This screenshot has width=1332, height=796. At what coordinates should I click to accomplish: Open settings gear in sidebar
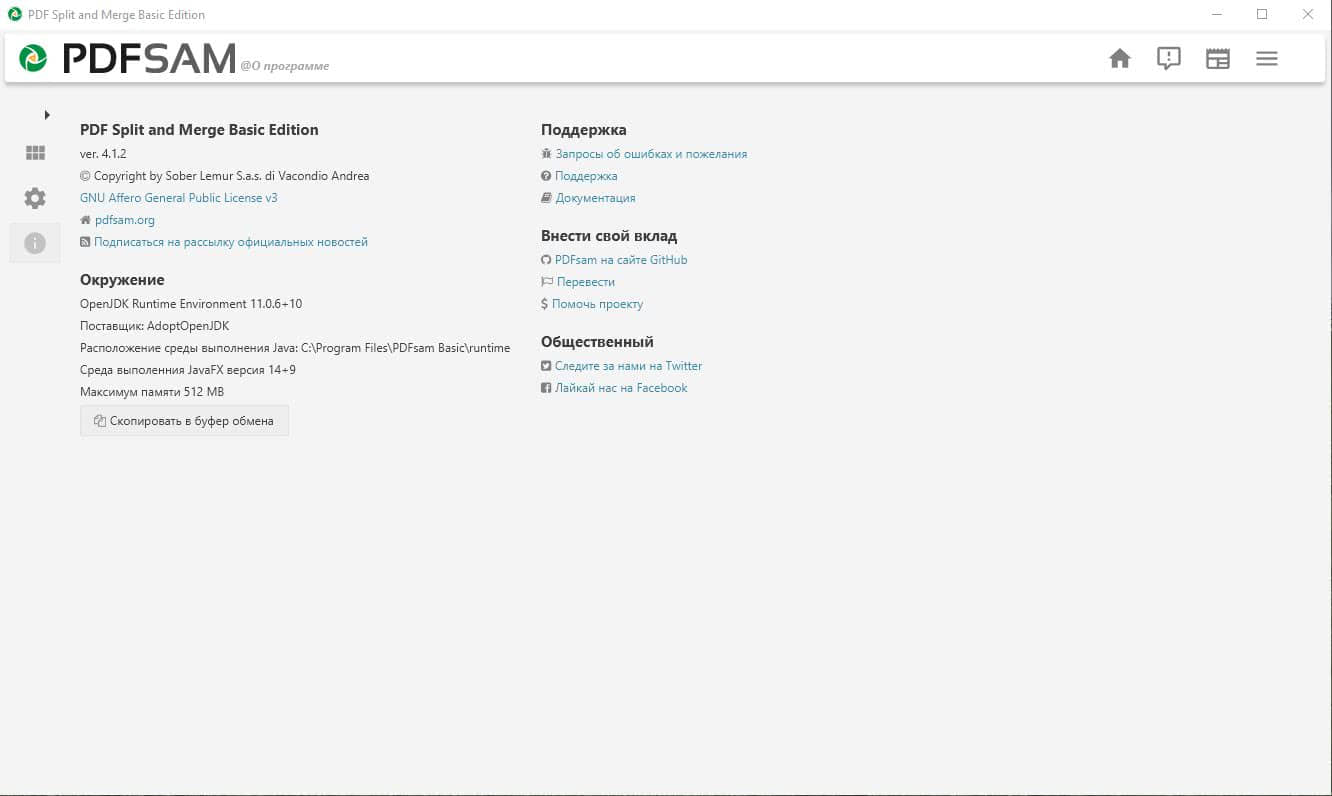[x=35, y=198]
